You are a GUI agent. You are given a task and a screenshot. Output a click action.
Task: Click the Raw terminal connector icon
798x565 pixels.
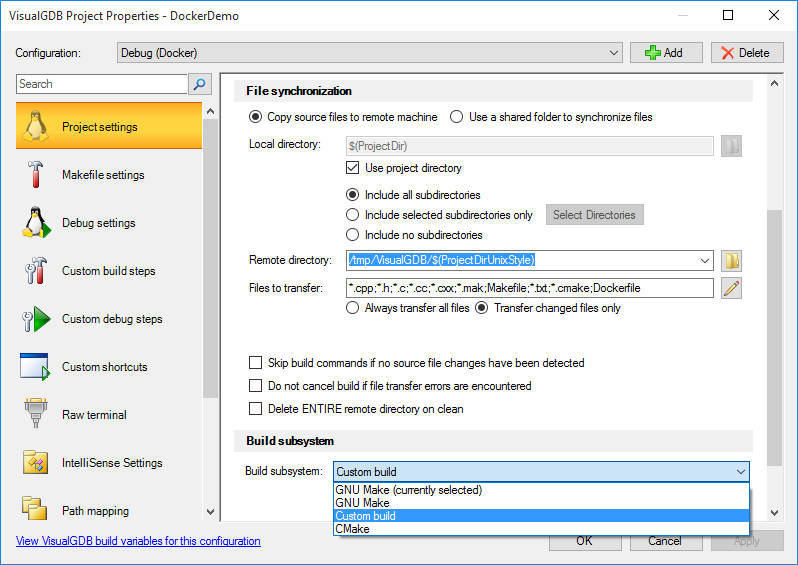click(x=35, y=413)
